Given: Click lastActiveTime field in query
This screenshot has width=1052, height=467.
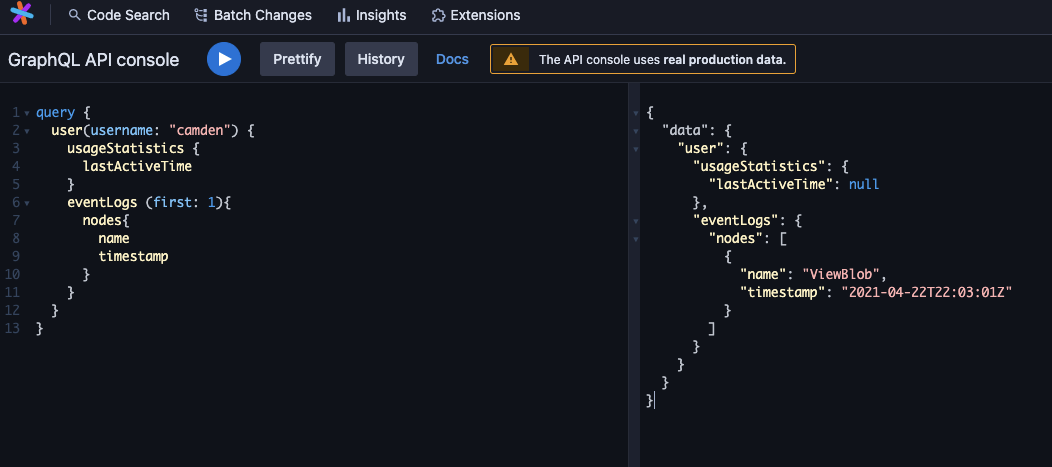Looking at the screenshot, I should [137, 166].
